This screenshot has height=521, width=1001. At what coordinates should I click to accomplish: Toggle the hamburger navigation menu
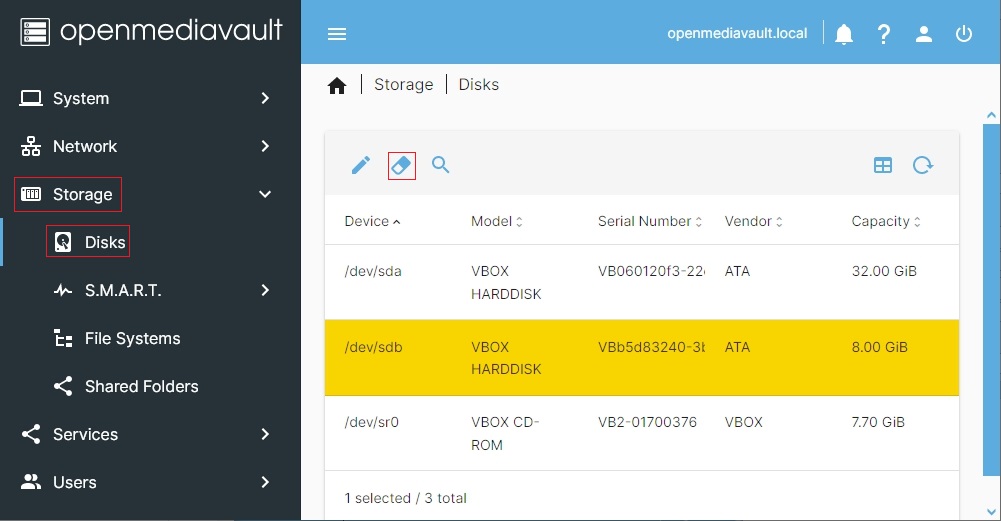337,34
